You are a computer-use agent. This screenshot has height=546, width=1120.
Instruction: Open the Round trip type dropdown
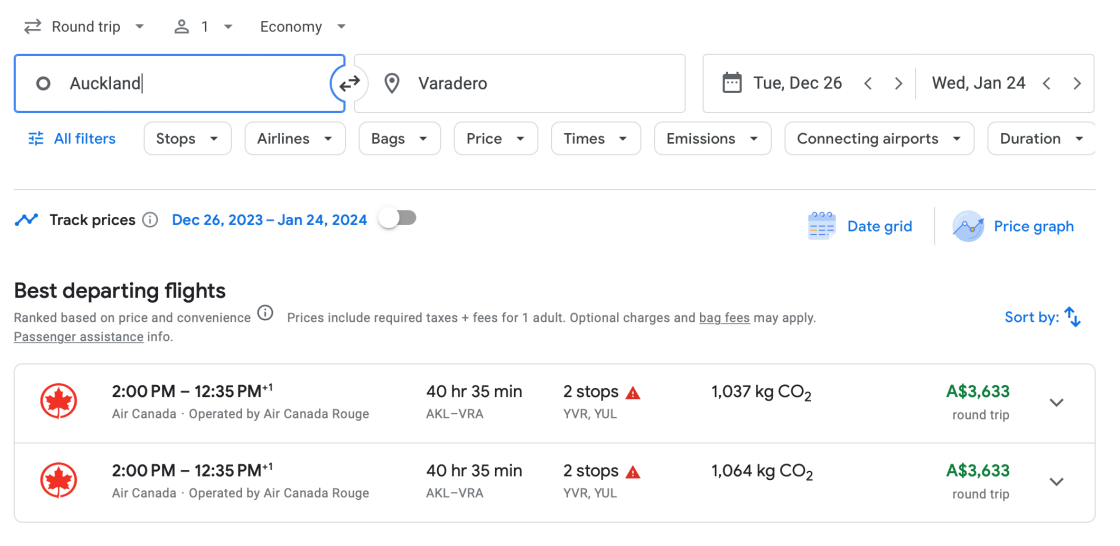point(84,27)
